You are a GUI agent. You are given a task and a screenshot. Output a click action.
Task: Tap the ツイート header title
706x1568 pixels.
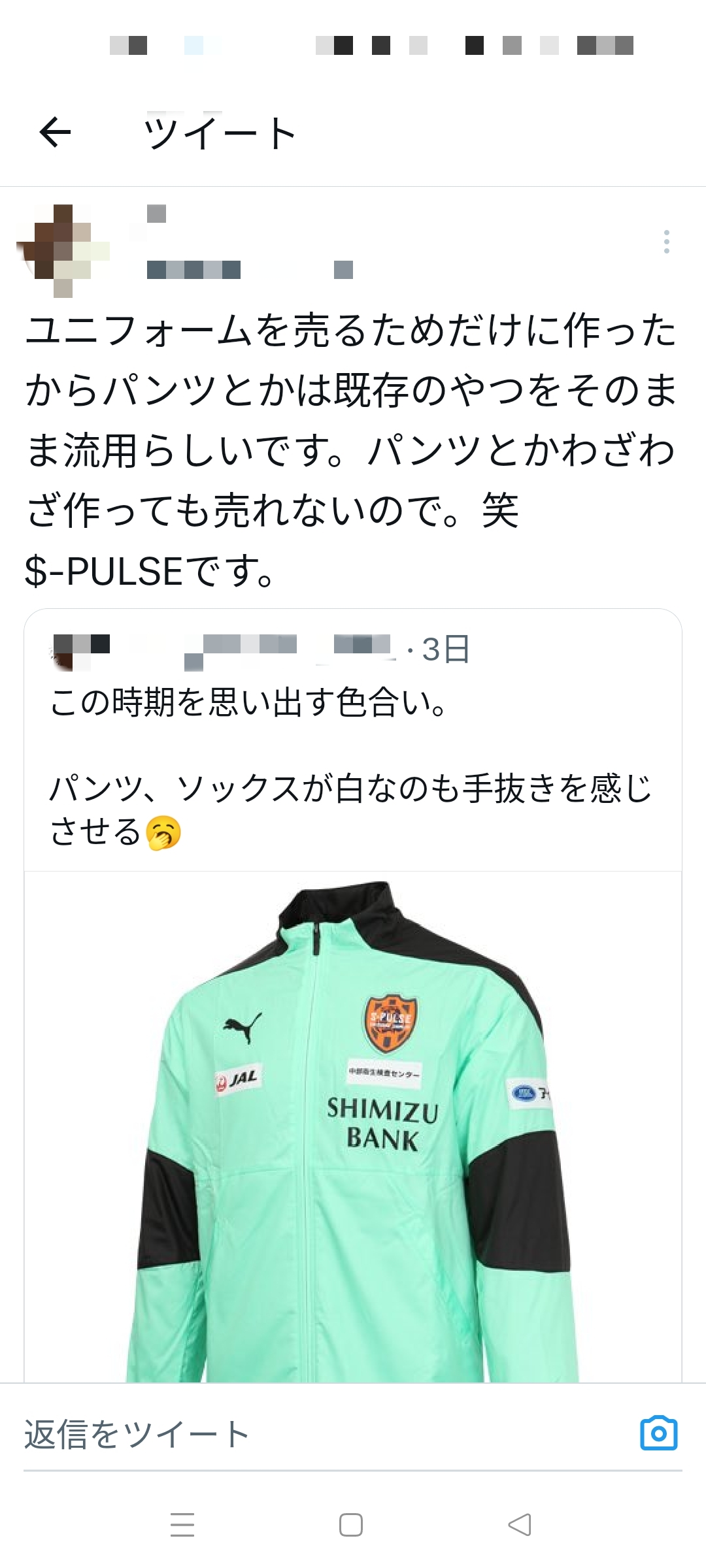tap(220, 133)
